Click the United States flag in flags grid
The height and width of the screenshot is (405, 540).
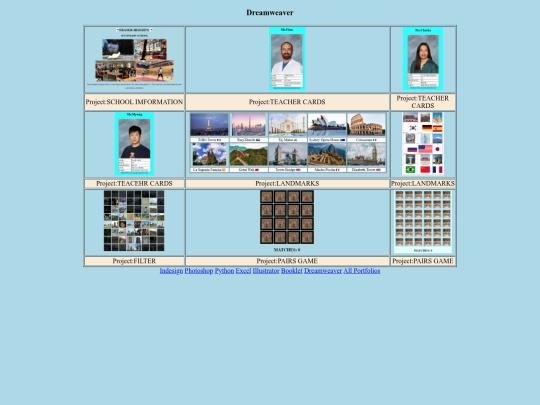(425, 149)
